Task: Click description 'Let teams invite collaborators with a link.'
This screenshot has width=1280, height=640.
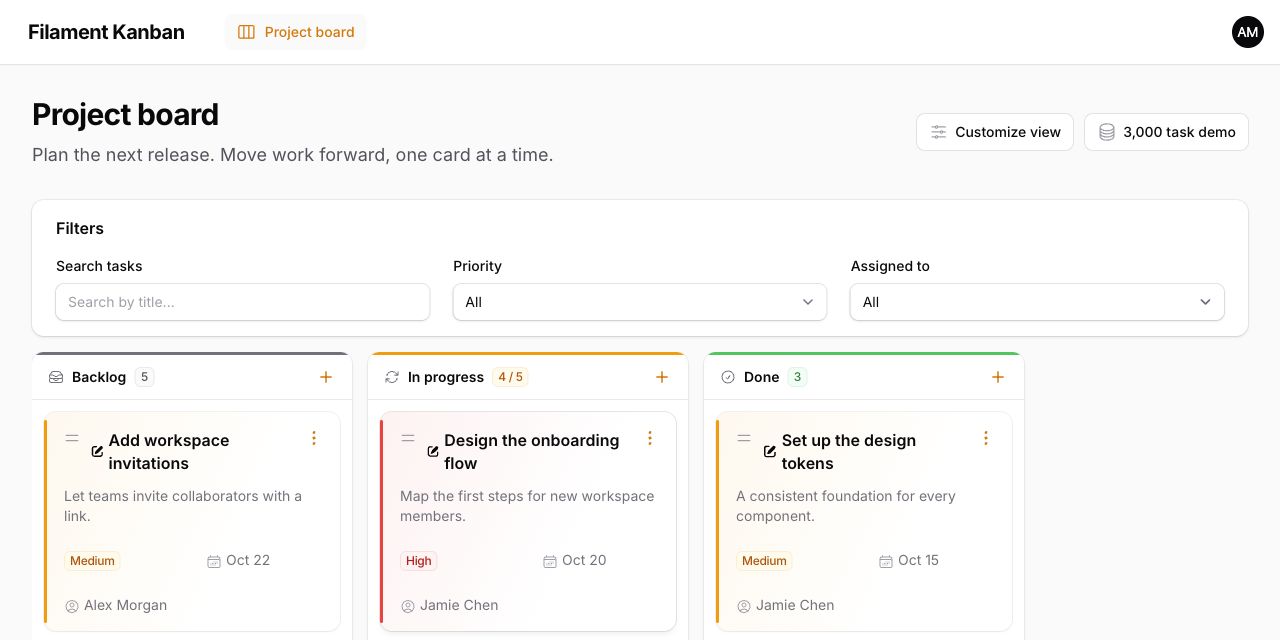Action: 183,506
